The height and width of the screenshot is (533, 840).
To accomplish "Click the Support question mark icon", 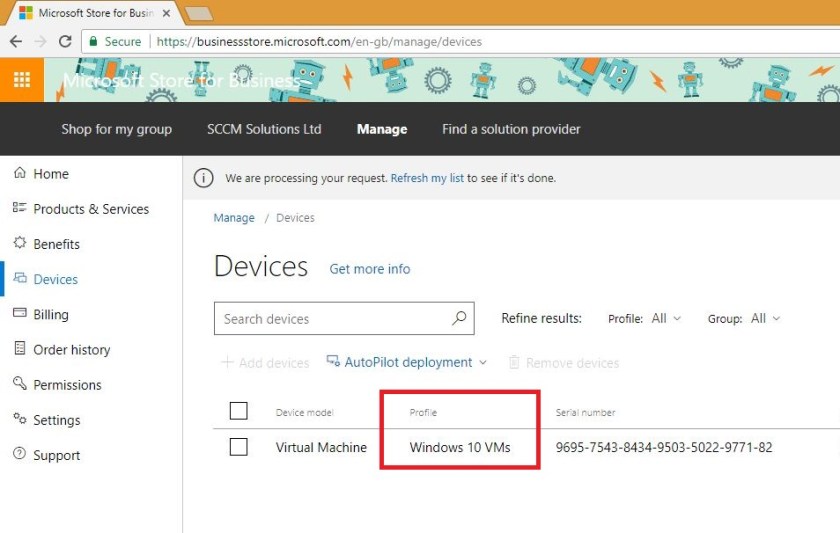I will [x=20, y=454].
